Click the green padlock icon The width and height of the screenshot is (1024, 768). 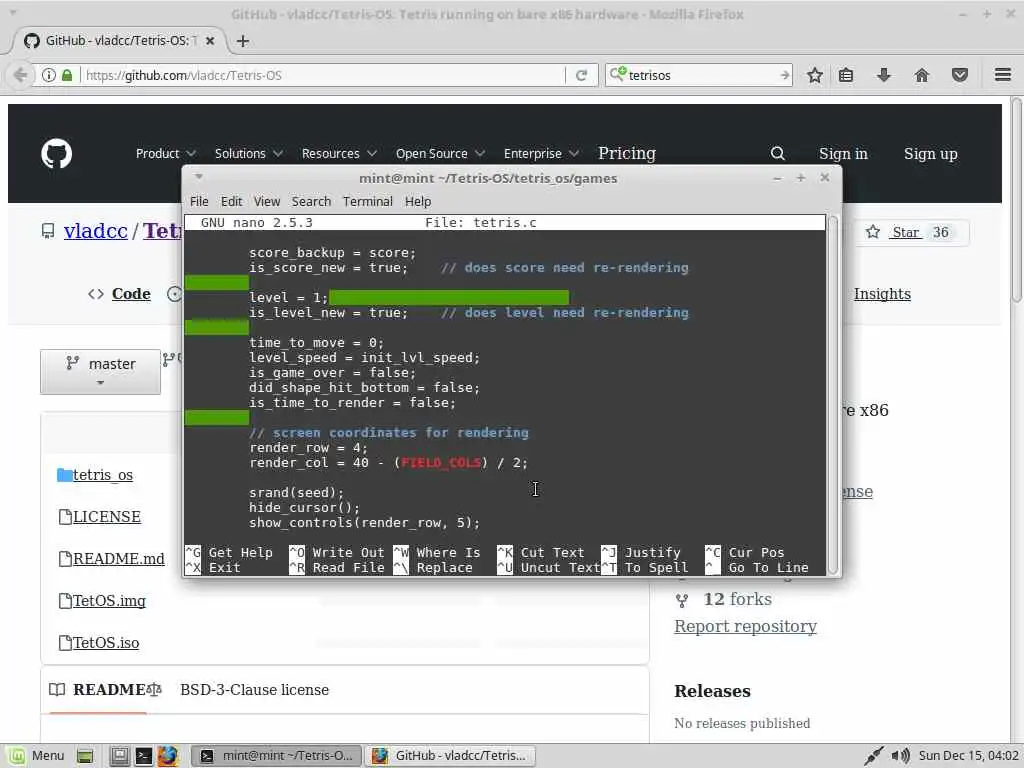pos(67,75)
